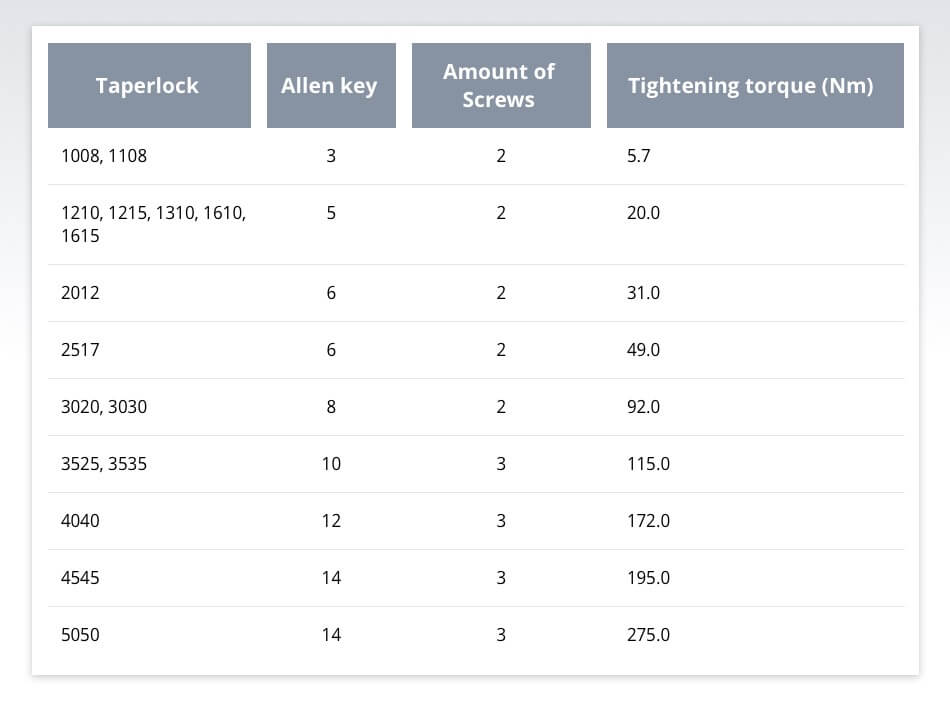Select the 3525, 3535 taperlock cell
950x715 pixels.
coord(104,464)
